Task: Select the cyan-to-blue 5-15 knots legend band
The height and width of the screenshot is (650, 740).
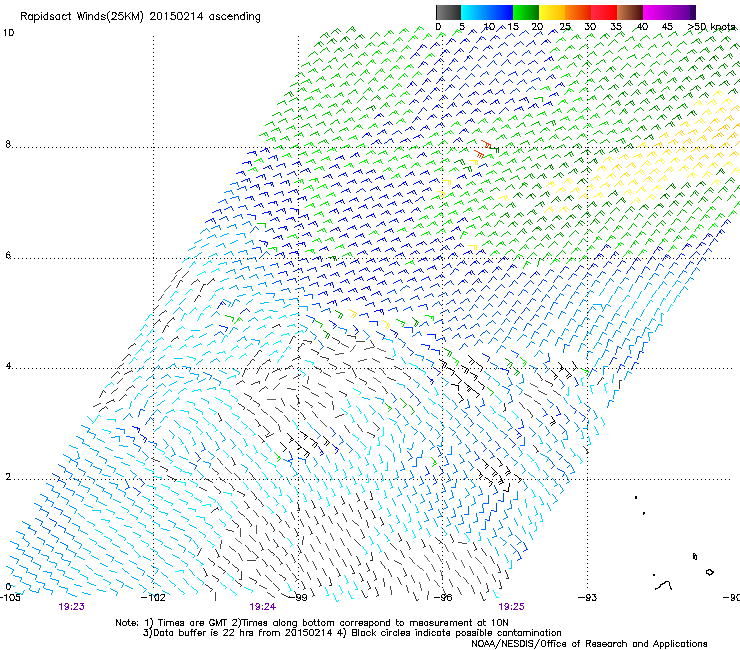Action: [x=487, y=12]
